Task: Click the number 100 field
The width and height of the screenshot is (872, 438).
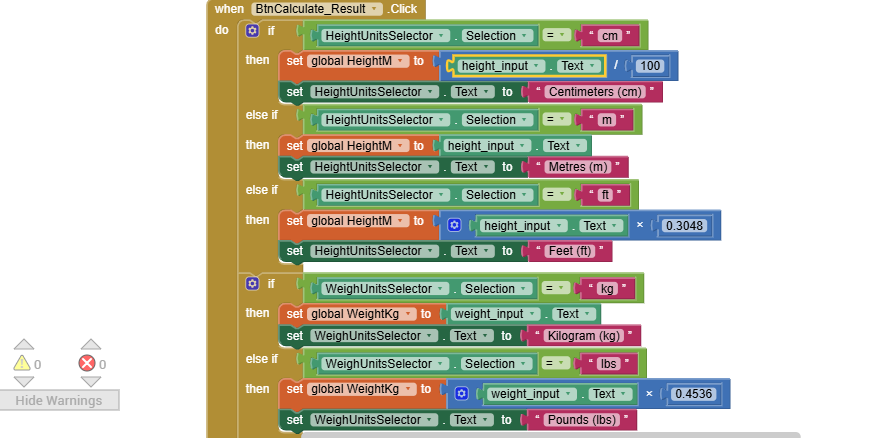Action: pyautogui.click(x=649, y=66)
